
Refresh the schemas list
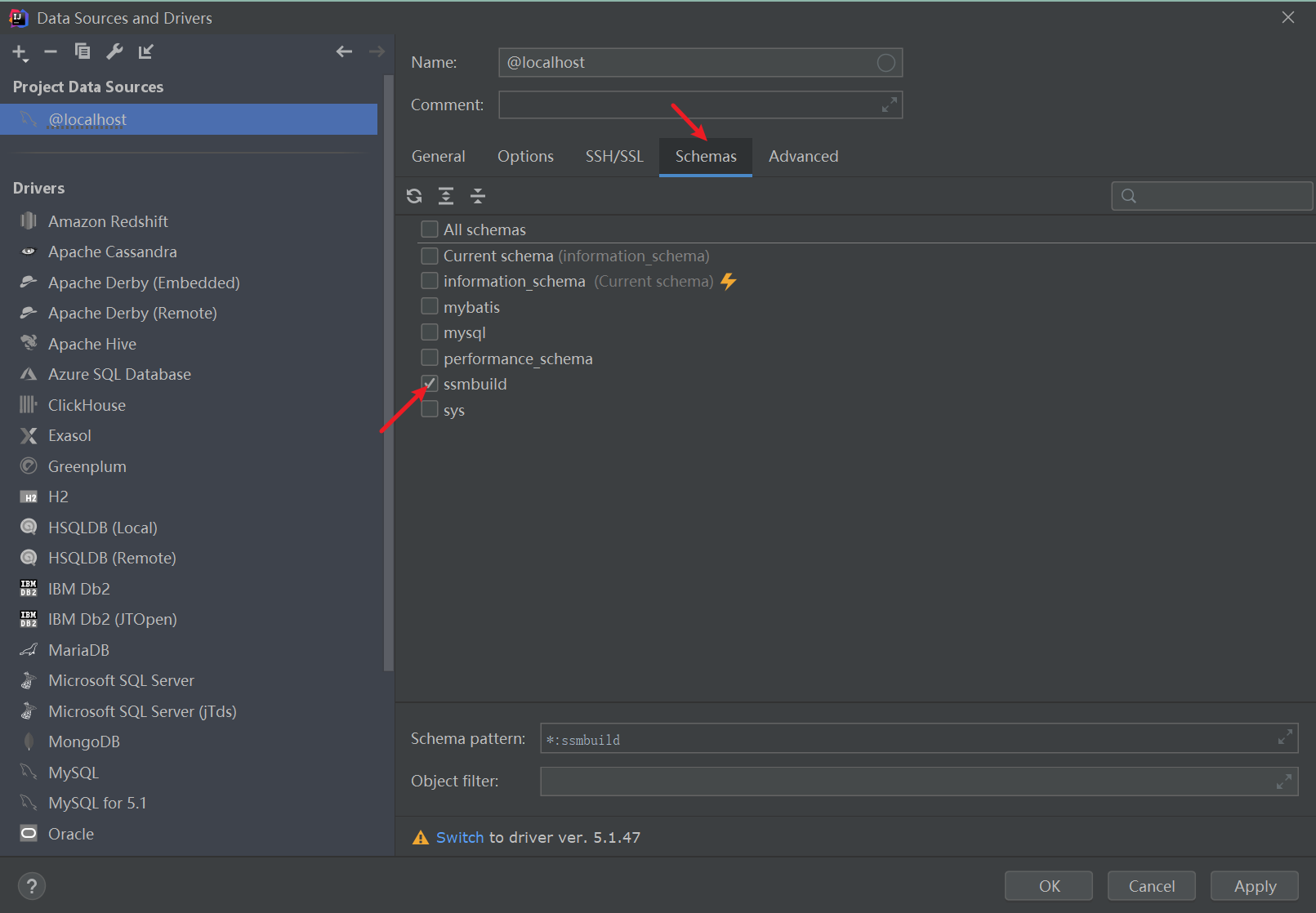coord(414,196)
